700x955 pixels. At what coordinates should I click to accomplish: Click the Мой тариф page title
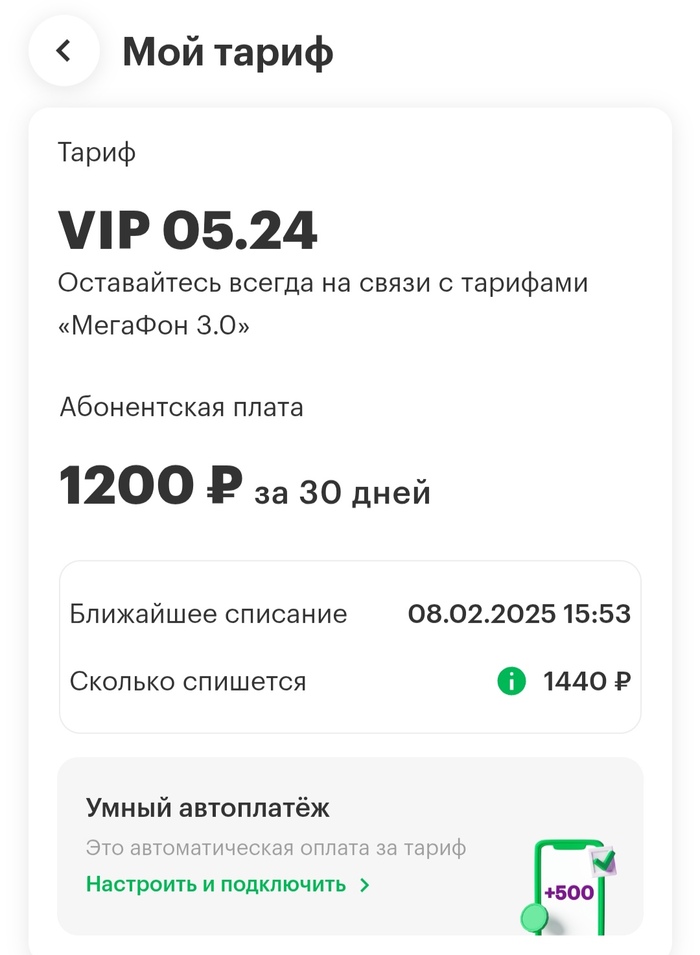coord(228,52)
